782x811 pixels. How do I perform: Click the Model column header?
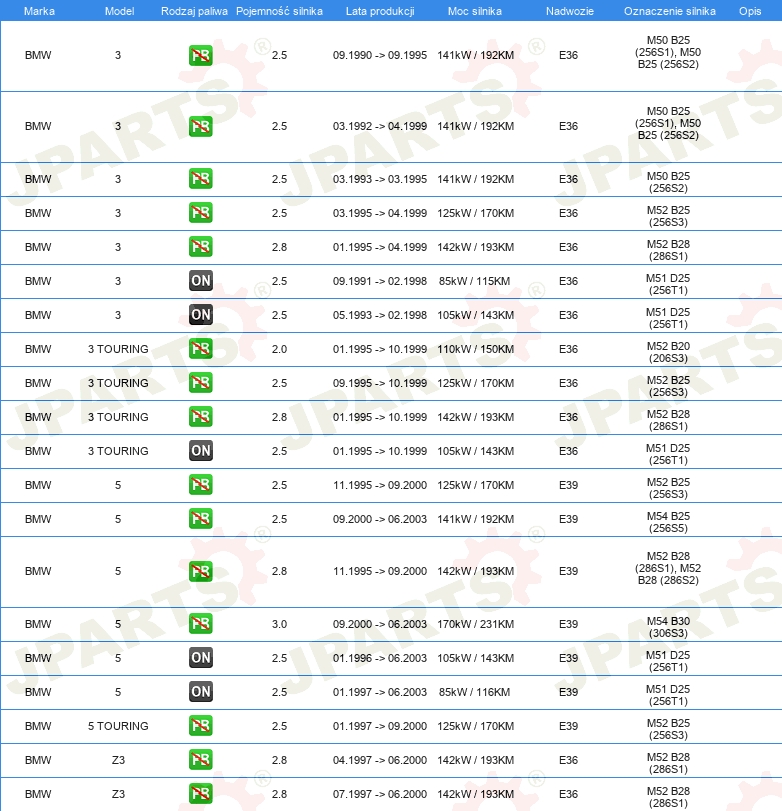pyautogui.click(x=119, y=11)
